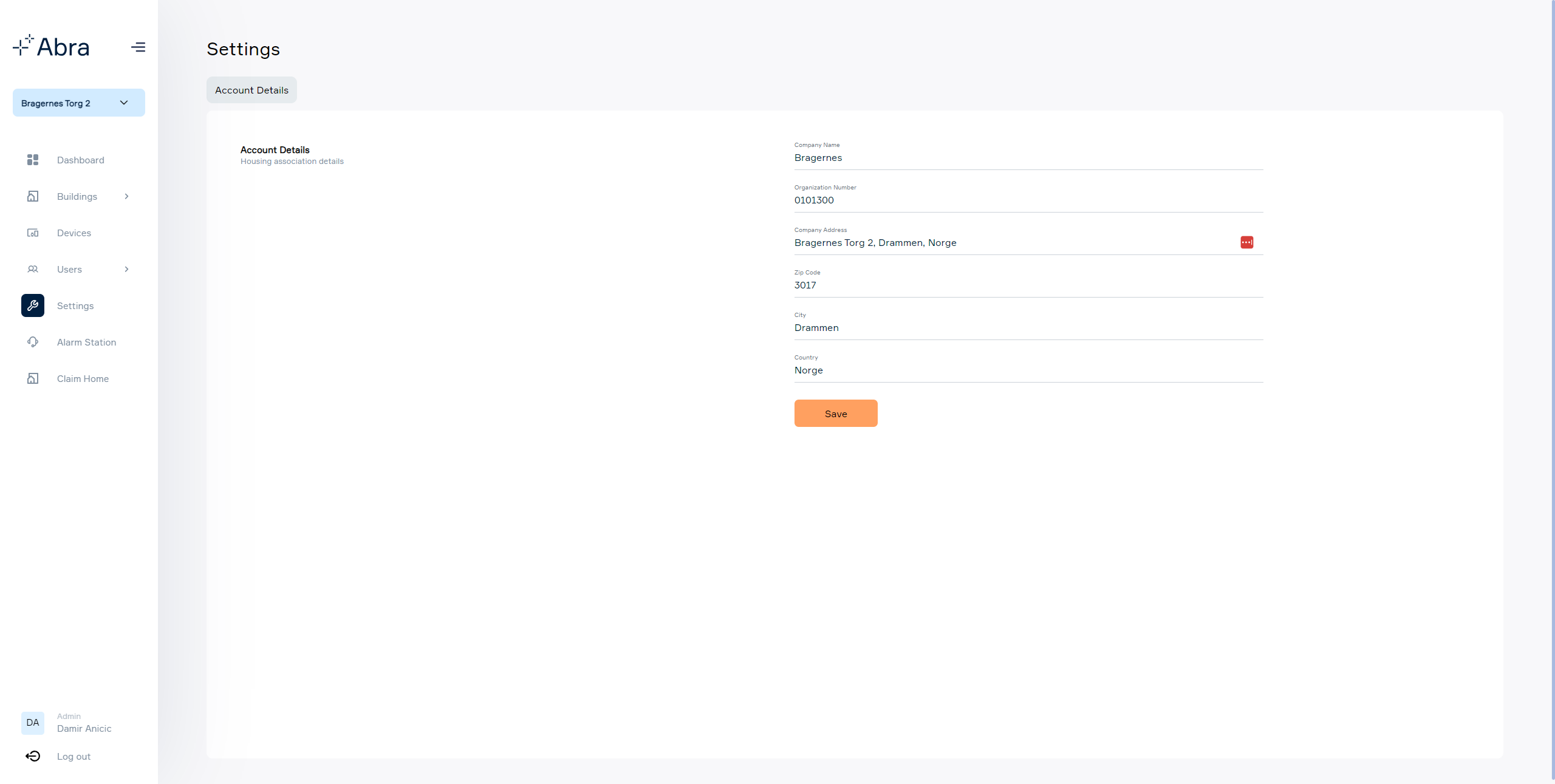Image resolution: width=1555 pixels, height=784 pixels.
Task: Expand the Users submenu chevron
Action: [x=126, y=269]
